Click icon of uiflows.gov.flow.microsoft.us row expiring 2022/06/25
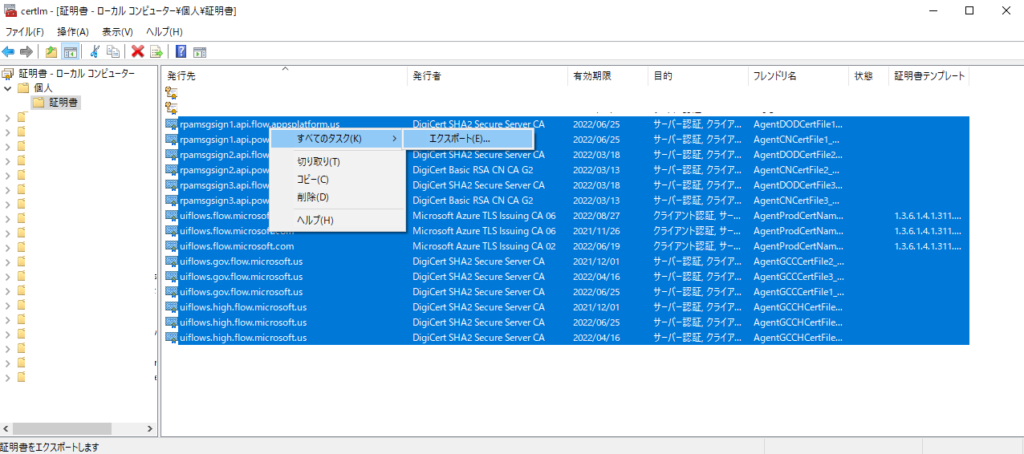1024x454 pixels. [172, 292]
